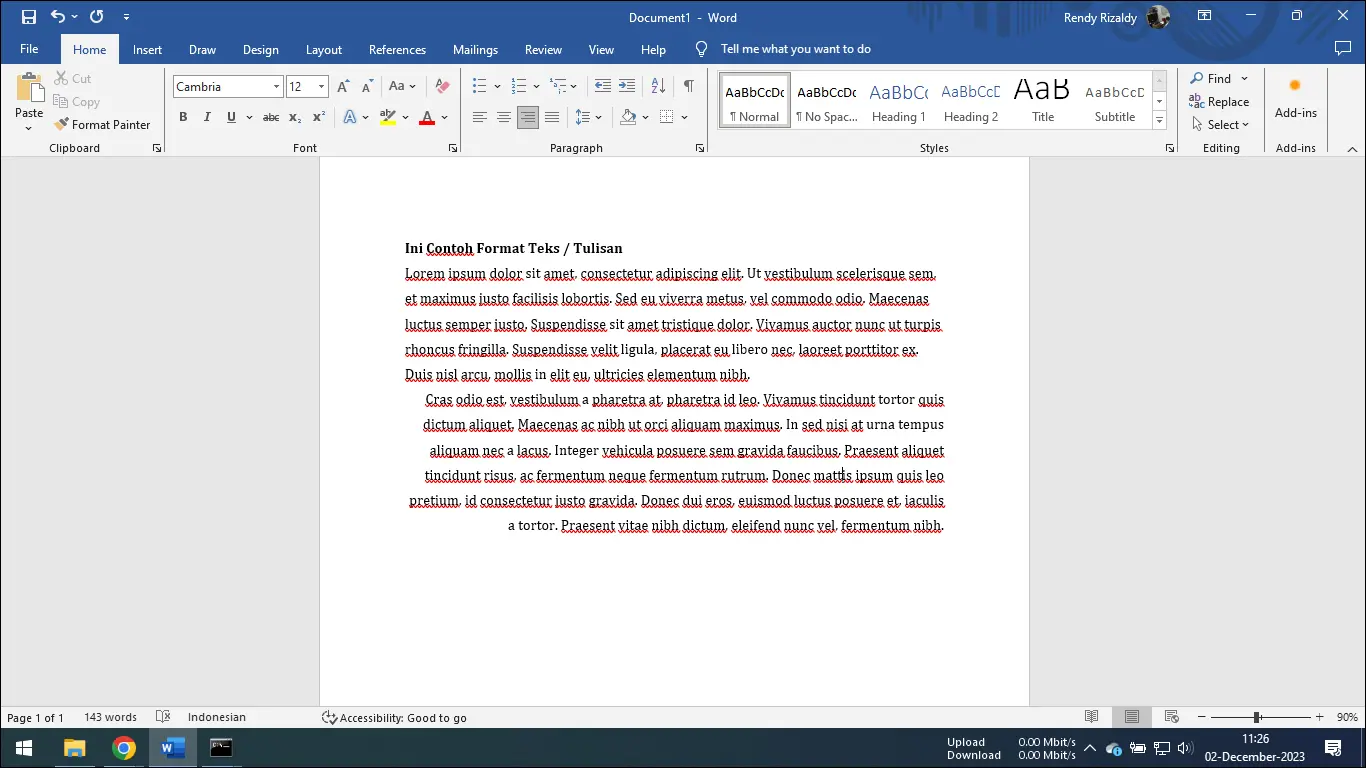Image resolution: width=1366 pixels, height=768 pixels.
Task: Click the Replace button
Action: [x=1219, y=102]
